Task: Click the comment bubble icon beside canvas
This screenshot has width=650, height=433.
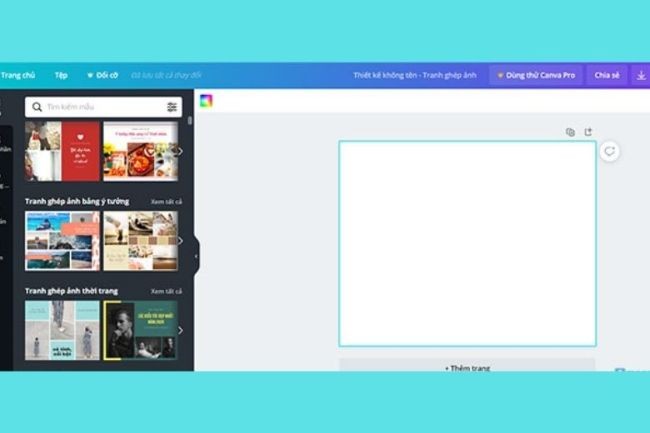Action: 609,152
